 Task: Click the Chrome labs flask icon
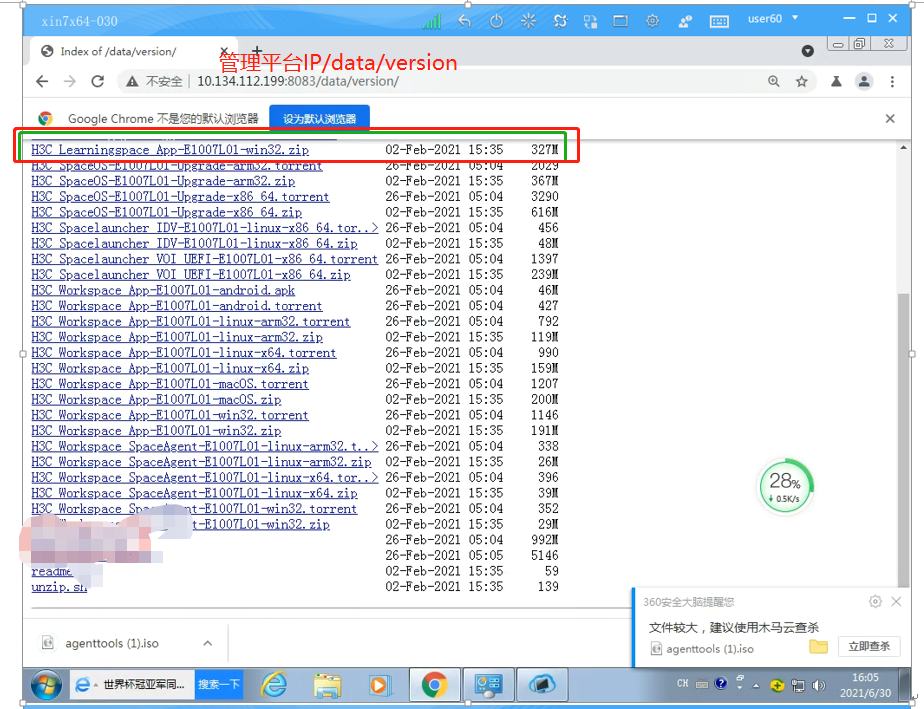coord(836,81)
